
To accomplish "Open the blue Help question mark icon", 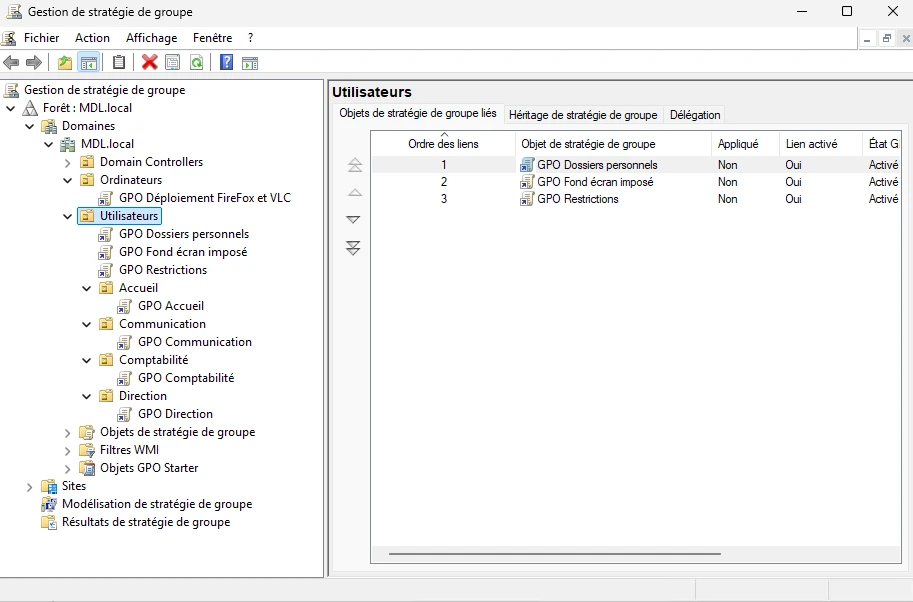I will pos(226,62).
